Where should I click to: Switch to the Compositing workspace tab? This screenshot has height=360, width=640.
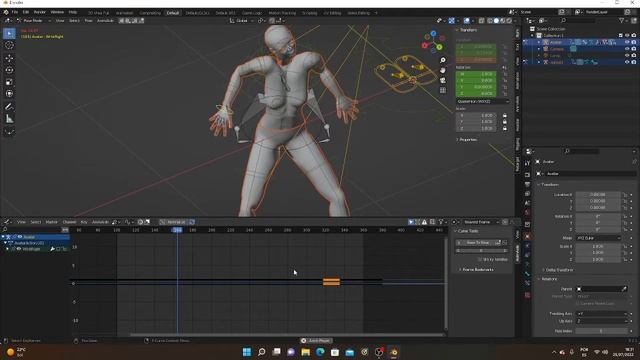(x=150, y=13)
